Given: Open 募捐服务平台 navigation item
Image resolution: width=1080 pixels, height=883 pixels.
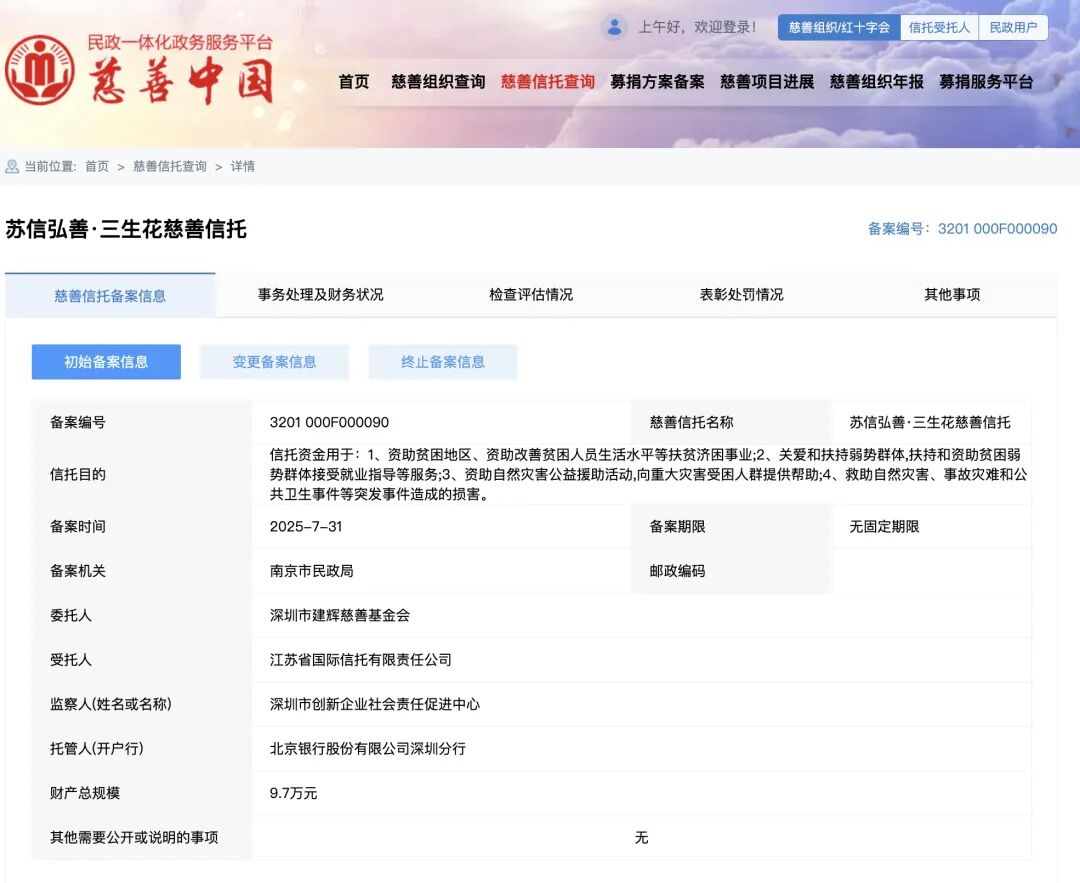Looking at the screenshot, I should click(986, 82).
